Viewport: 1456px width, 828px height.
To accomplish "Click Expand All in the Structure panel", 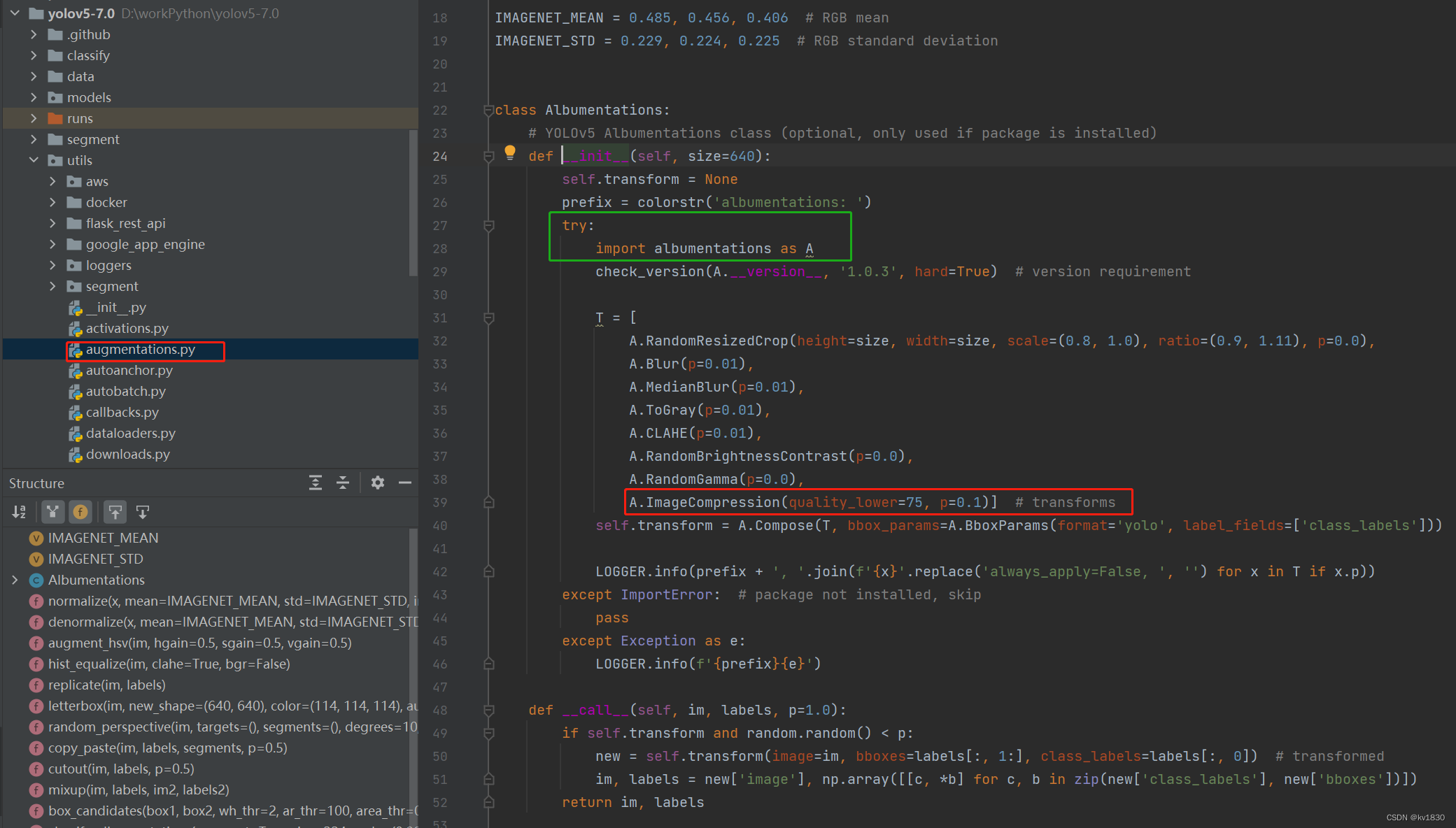I will point(316,483).
